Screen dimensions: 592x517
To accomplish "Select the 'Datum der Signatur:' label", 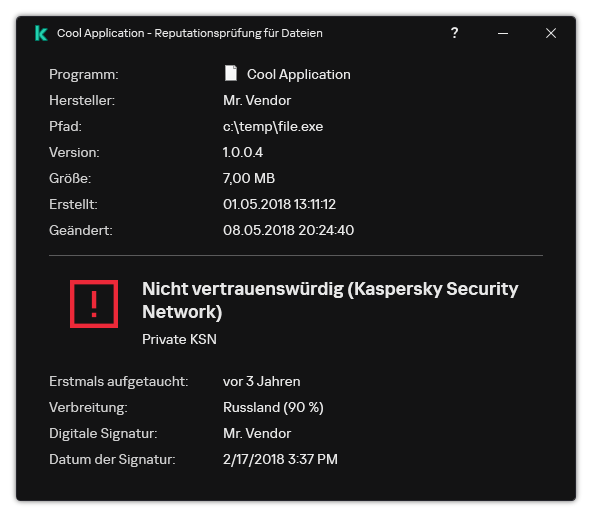I will click(x=112, y=460).
